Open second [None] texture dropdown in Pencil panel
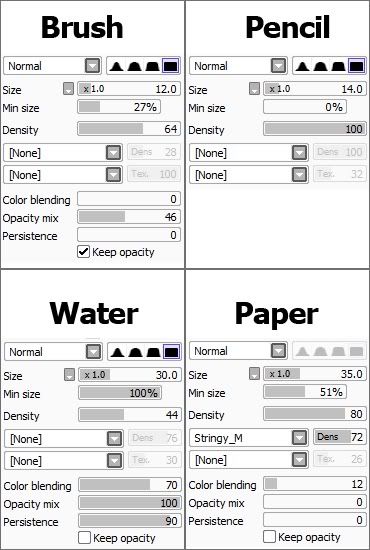This screenshot has height=550, width=370. [249, 175]
